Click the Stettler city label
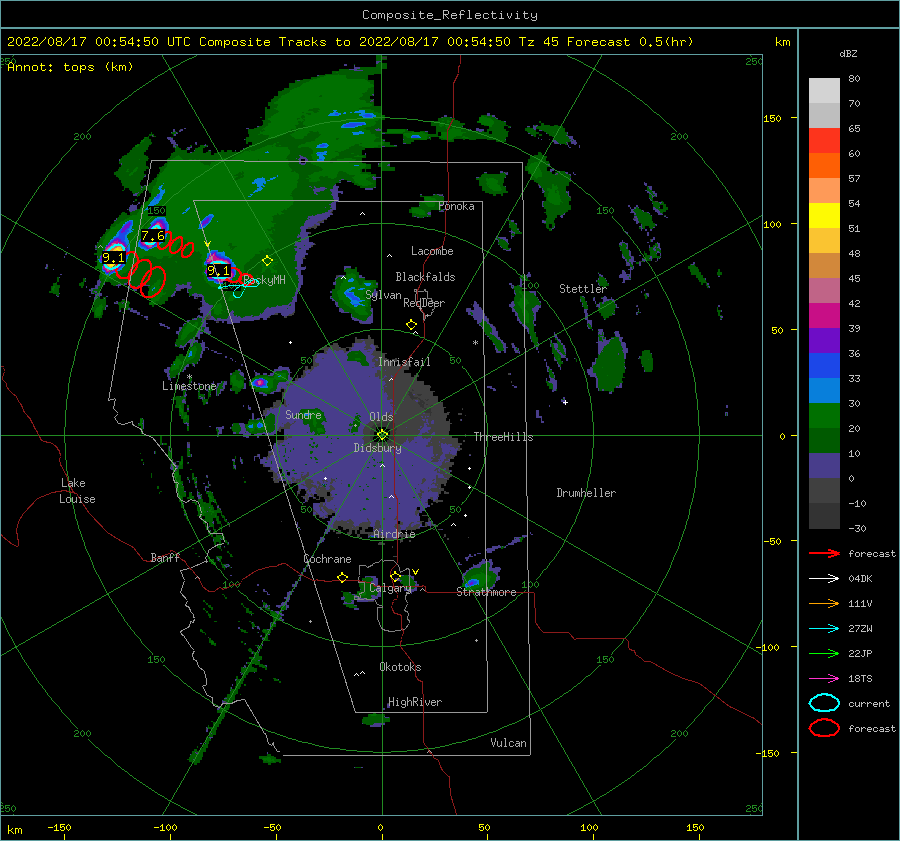 pos(583,289)
